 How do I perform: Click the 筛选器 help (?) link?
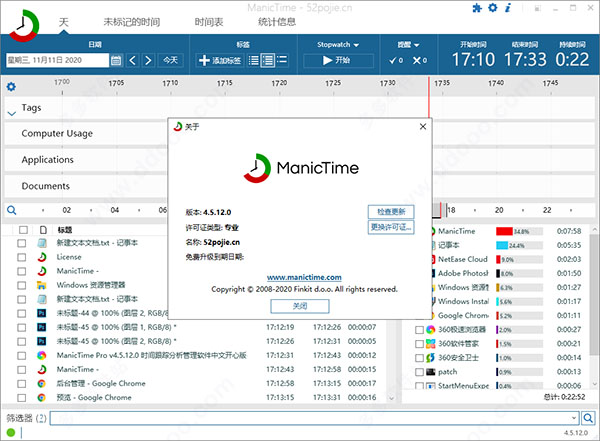pyautogui.click(x=41, y=418)
